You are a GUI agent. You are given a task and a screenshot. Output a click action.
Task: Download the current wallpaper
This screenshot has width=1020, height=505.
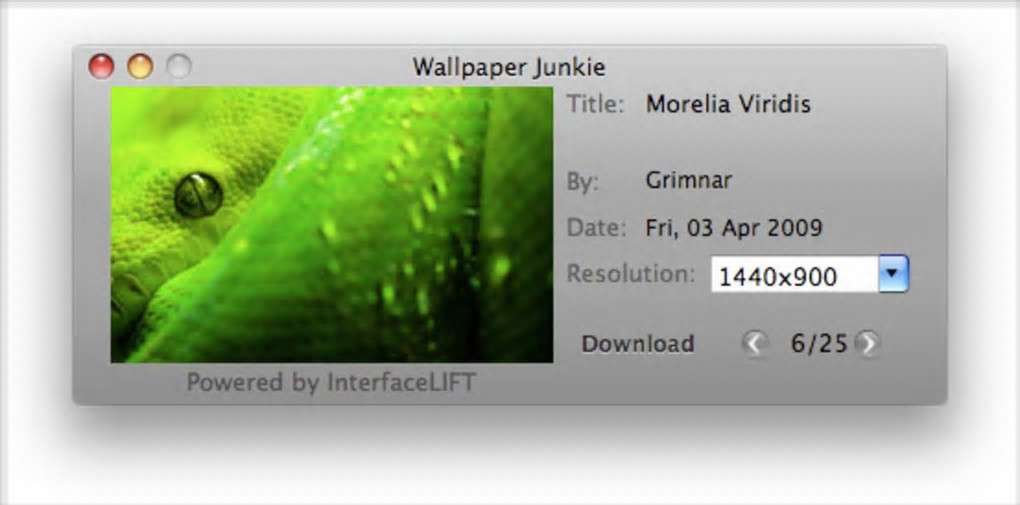(x=638, y=344)
